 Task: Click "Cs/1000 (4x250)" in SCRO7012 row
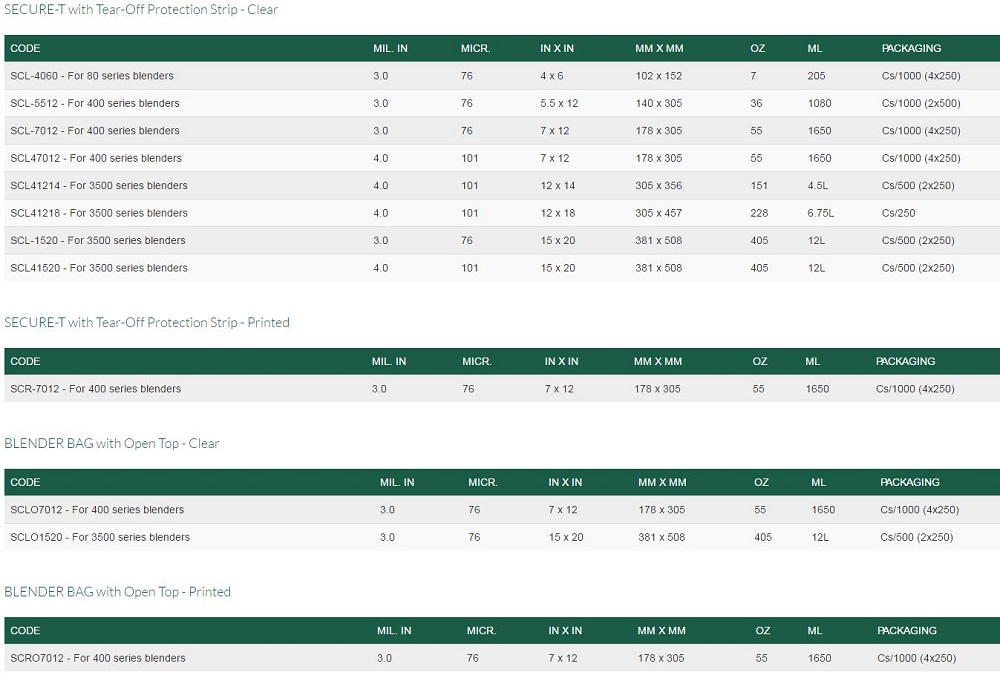916,658
